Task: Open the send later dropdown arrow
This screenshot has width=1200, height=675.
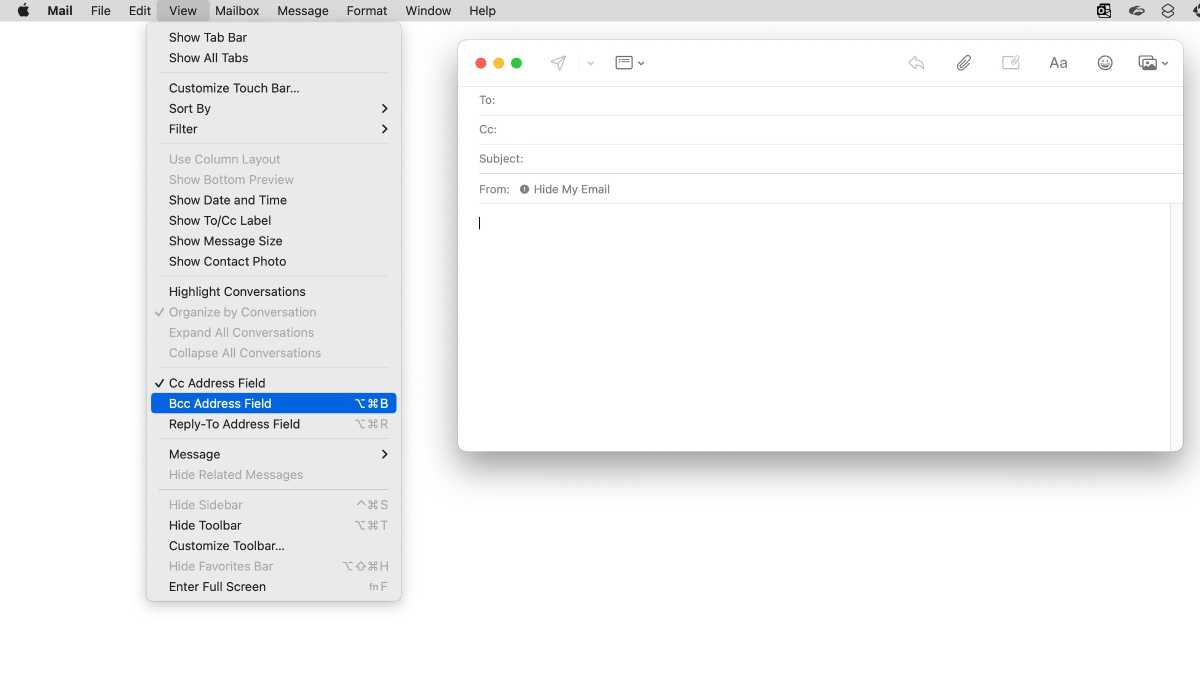Action: click(x=590, y=63)
